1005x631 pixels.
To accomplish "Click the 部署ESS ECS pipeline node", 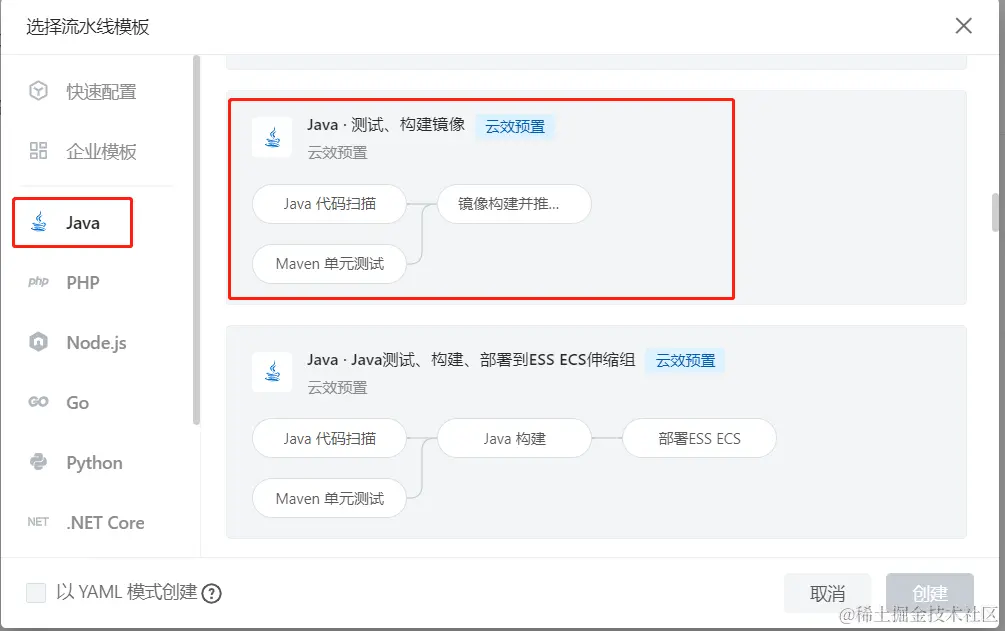I will point(699,438).
